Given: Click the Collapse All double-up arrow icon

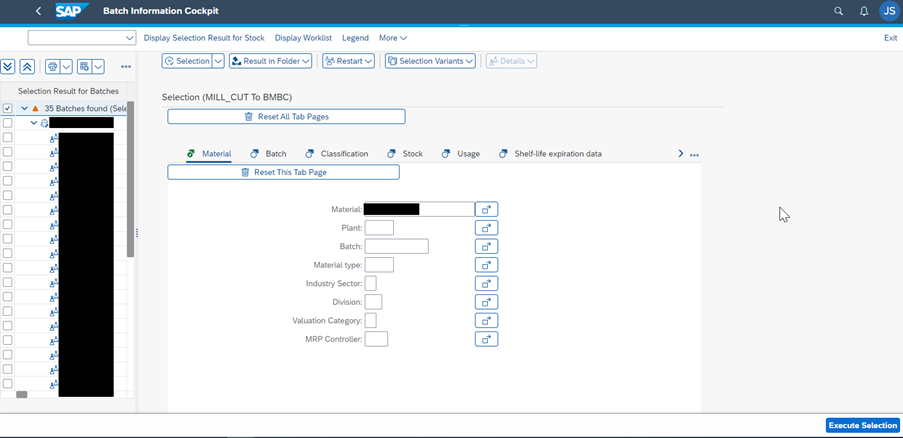Looking at the screenshot, I should tap(27, 67).
